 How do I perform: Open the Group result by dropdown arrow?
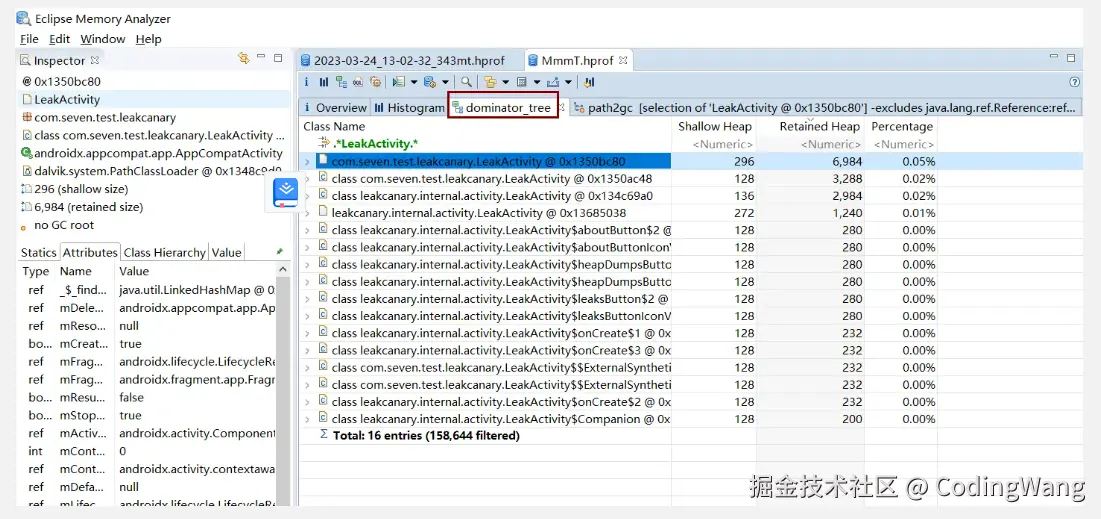click(x=506, y=83)
